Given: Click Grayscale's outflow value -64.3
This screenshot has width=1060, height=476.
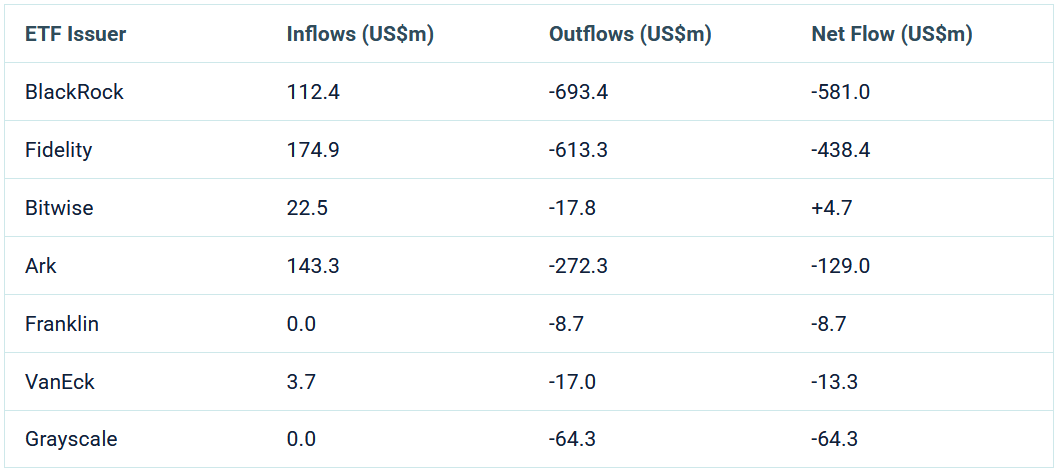Looking at the screenshot, I should (574, 439).
